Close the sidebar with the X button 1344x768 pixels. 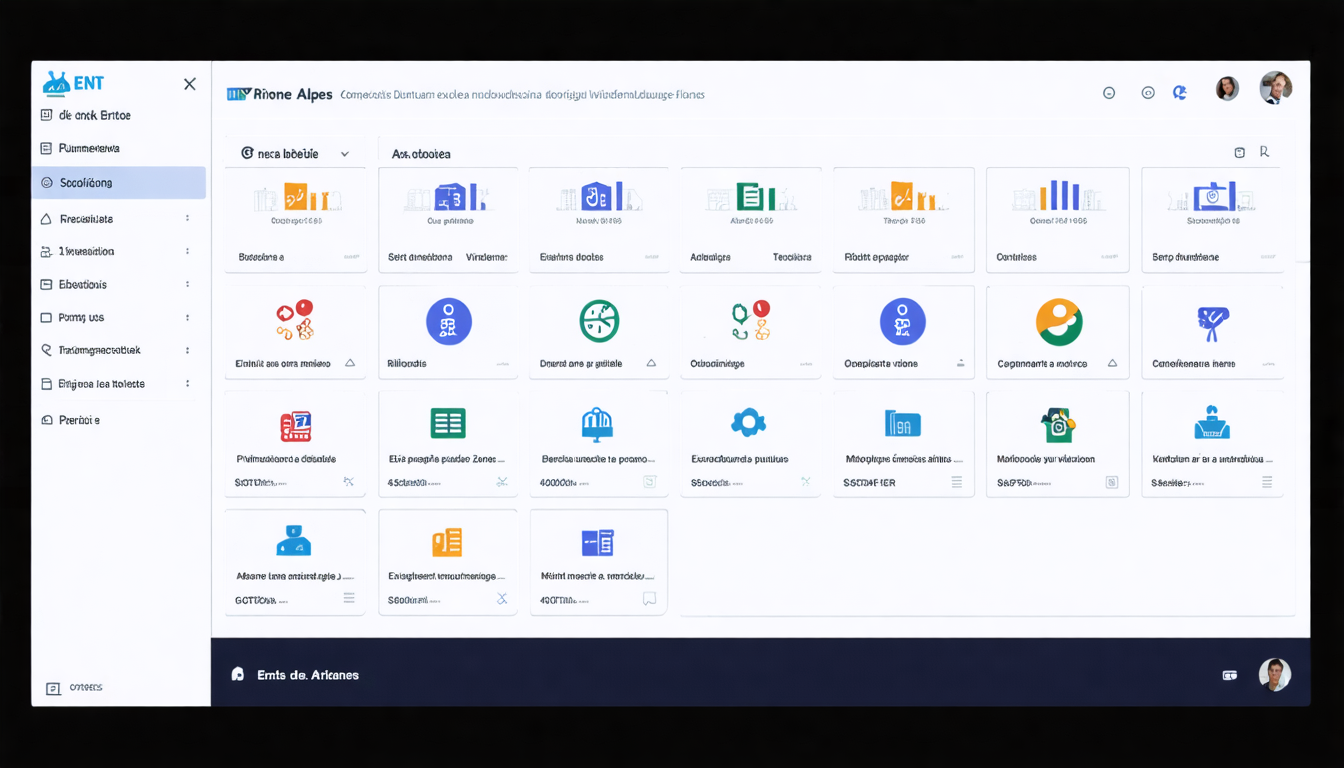tap(190, 84)
